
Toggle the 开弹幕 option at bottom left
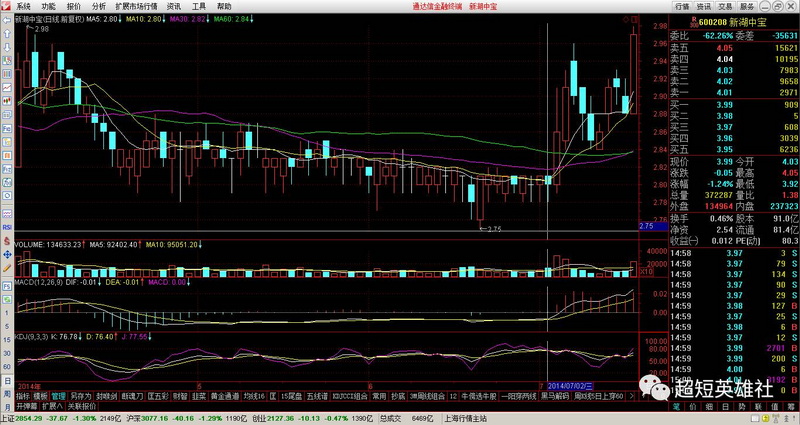26,407
